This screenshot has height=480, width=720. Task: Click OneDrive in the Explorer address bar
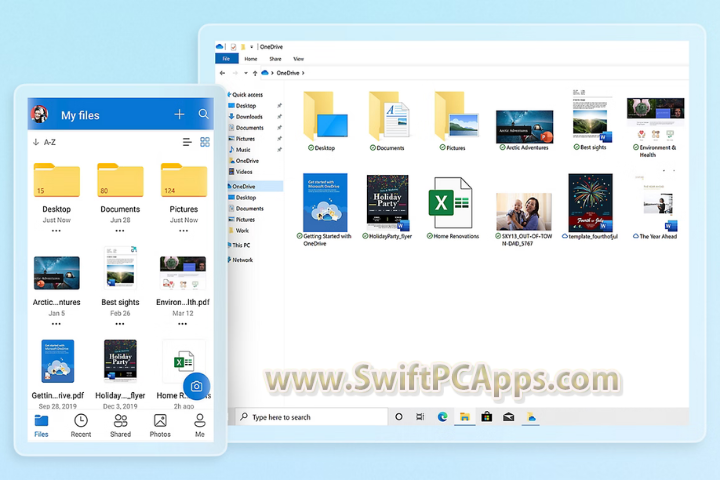(288, 73)
